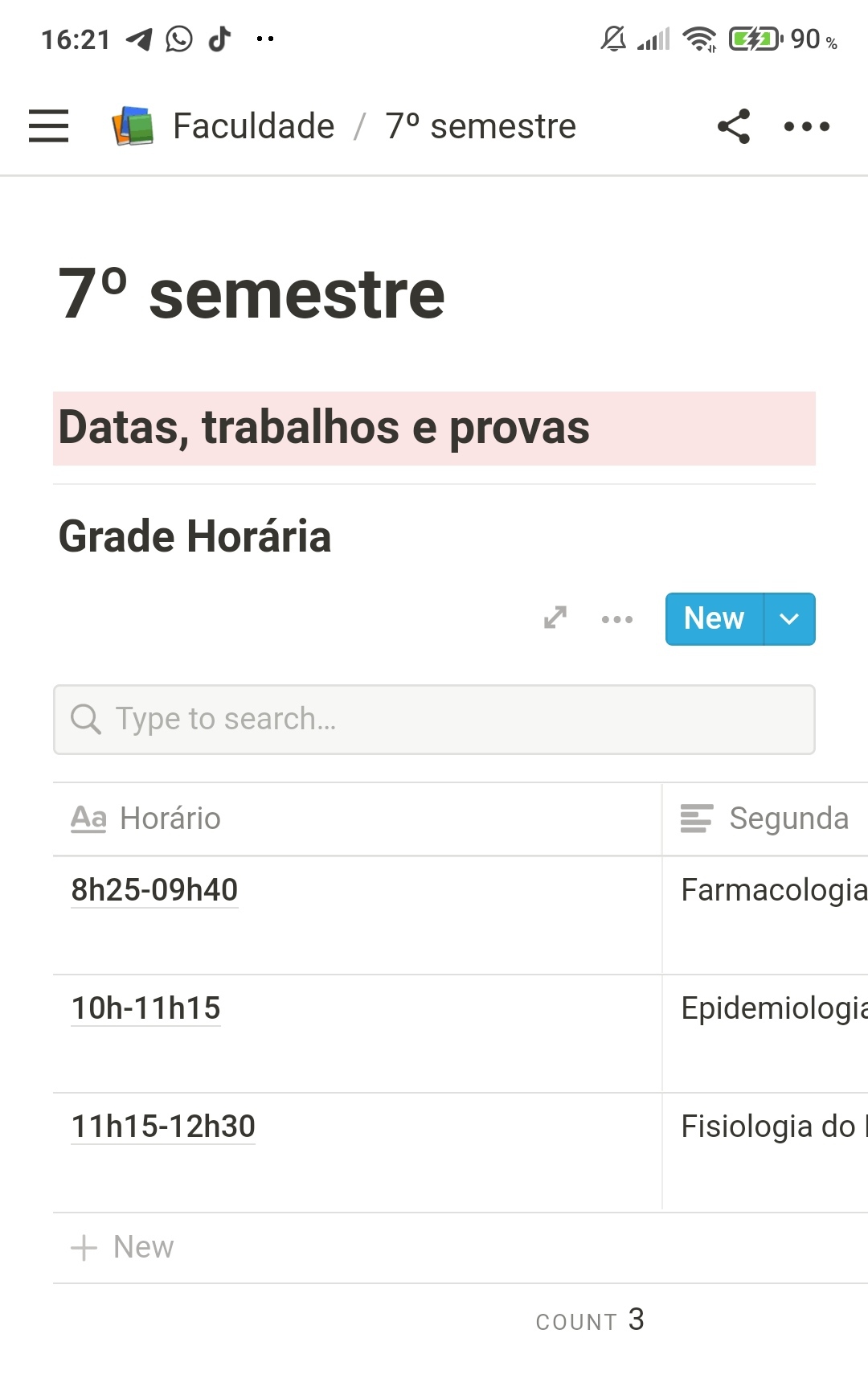The height and width of the screenshot is (1379, 868).
Task: Tap the search magnifier icon
Action: (86, 719)
